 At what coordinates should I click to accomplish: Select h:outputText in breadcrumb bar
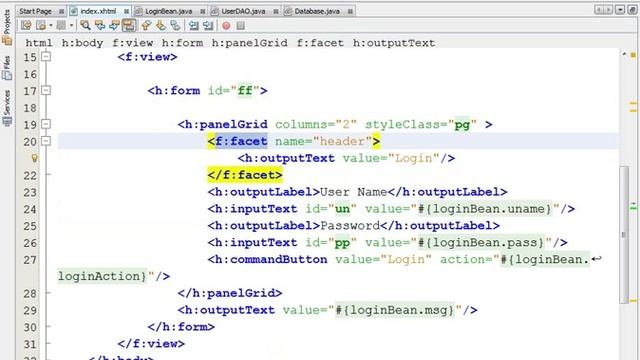click(x=394, y=43)
